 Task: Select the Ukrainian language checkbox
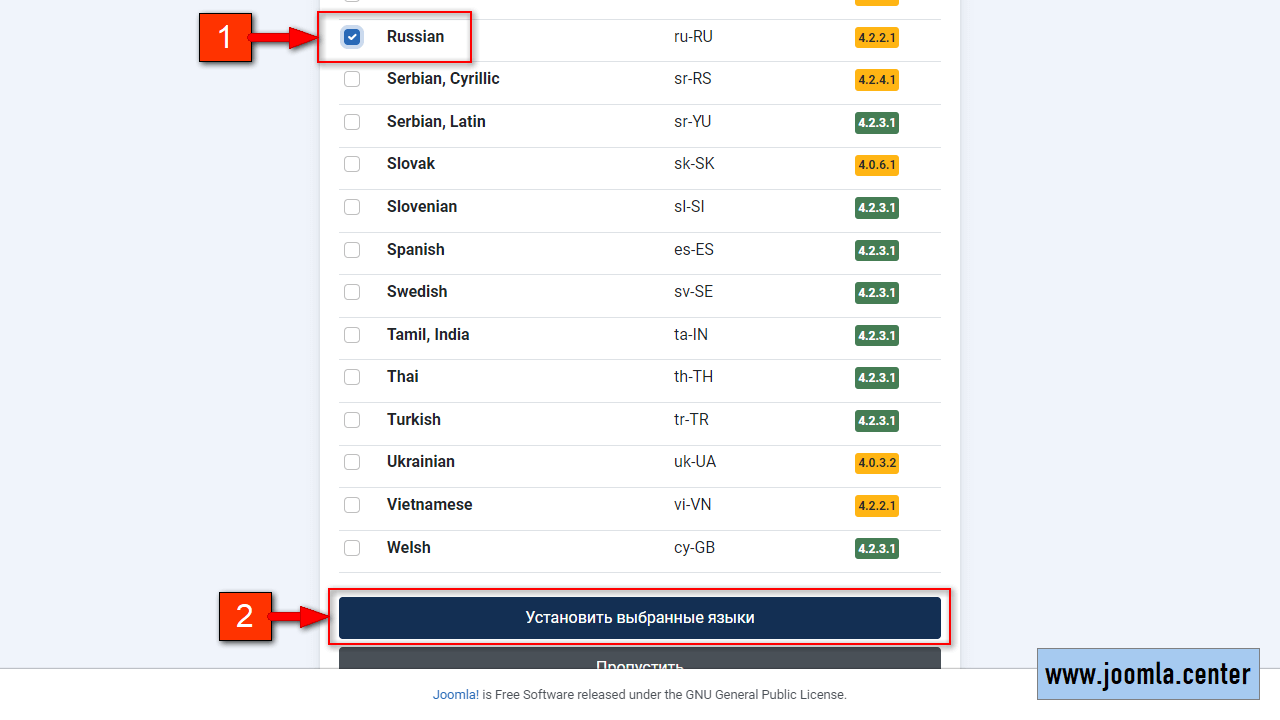(x=352, y=462)
